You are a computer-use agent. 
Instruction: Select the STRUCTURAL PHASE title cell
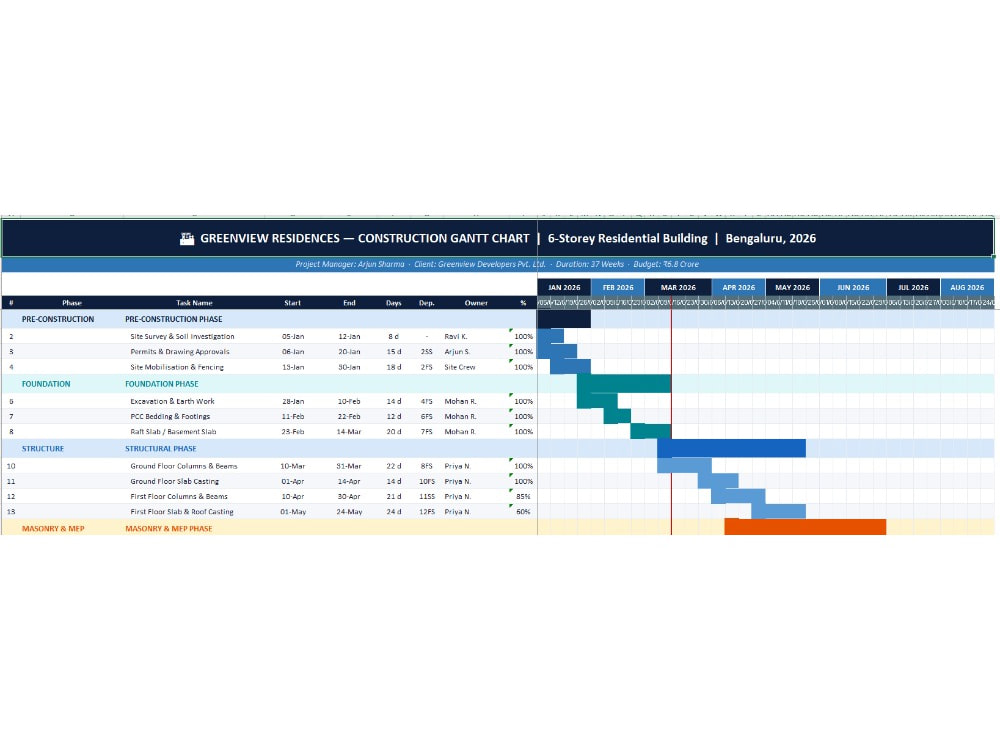(x=161, y=448)
